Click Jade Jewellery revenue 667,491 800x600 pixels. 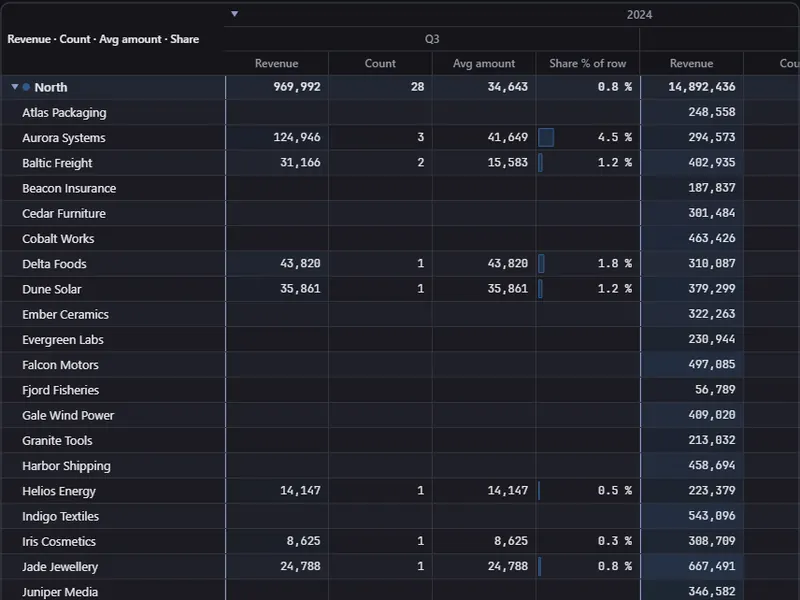point(712,566)
